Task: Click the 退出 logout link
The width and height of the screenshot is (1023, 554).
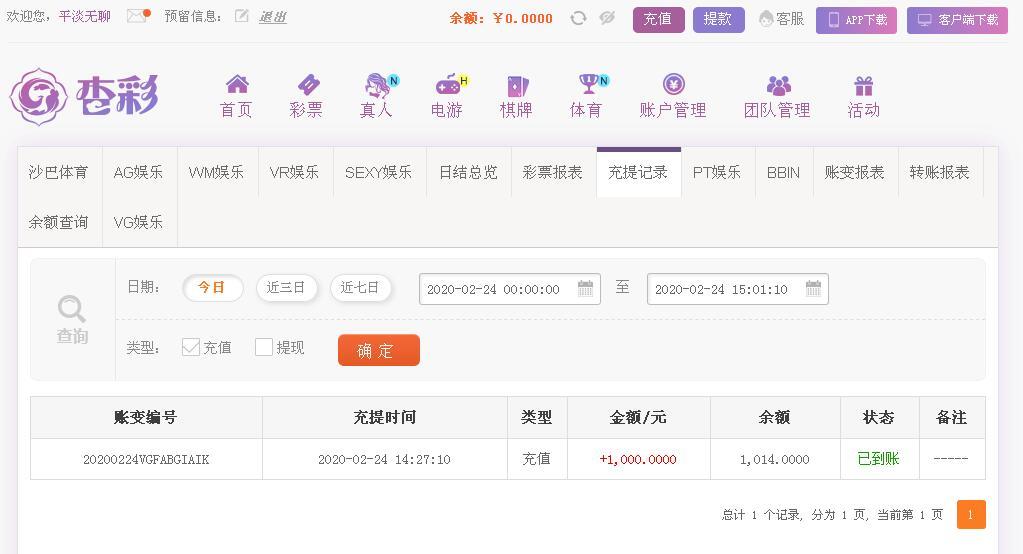Action: tap(273, 17)
